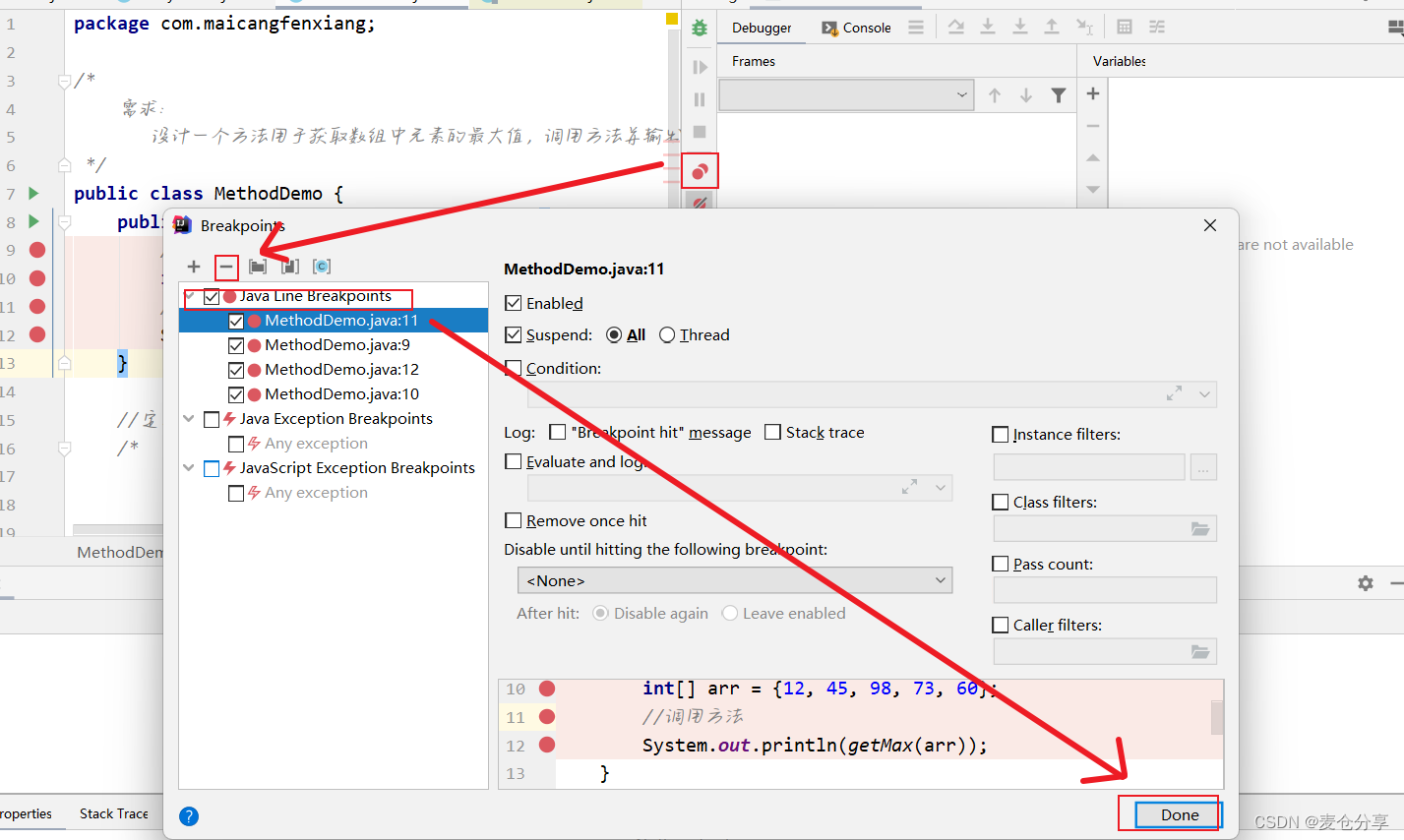Switch to the Debugger tab
Screen dimensions: 1404x840
tap(762, 28)
